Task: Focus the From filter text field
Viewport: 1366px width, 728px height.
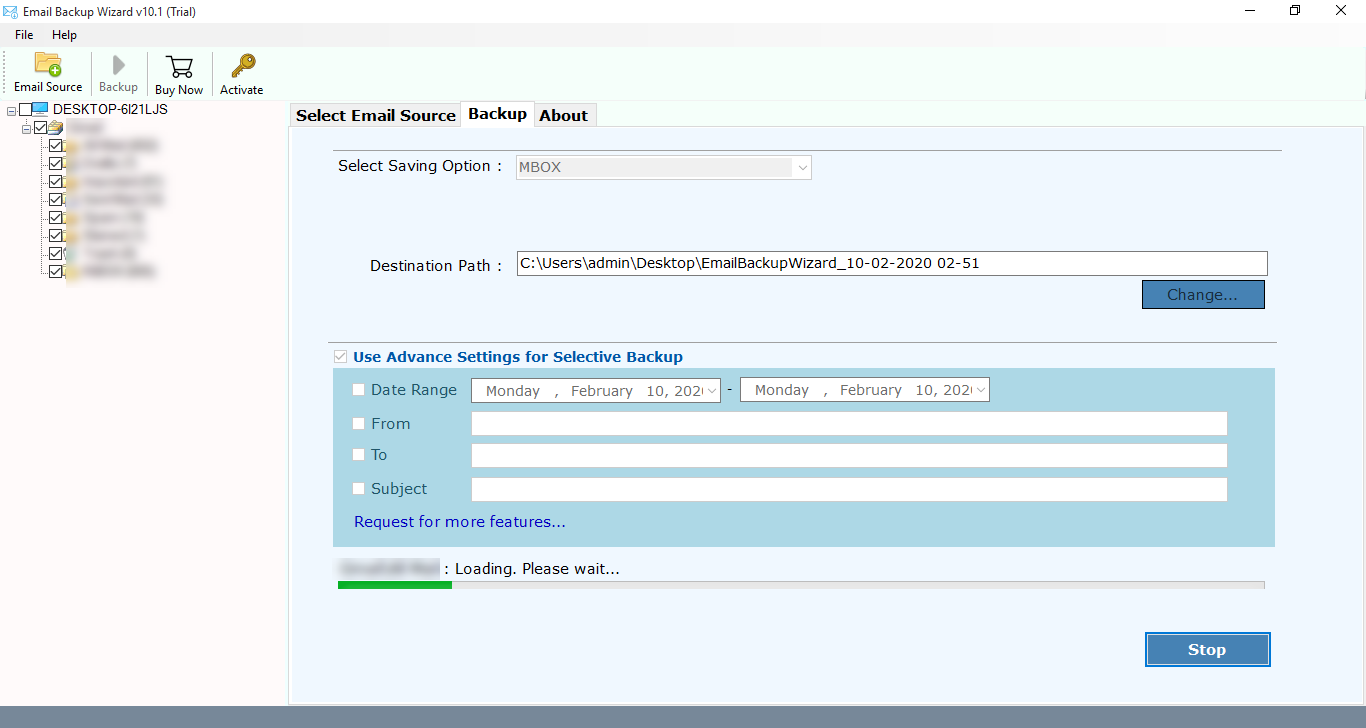Action: 849,424
